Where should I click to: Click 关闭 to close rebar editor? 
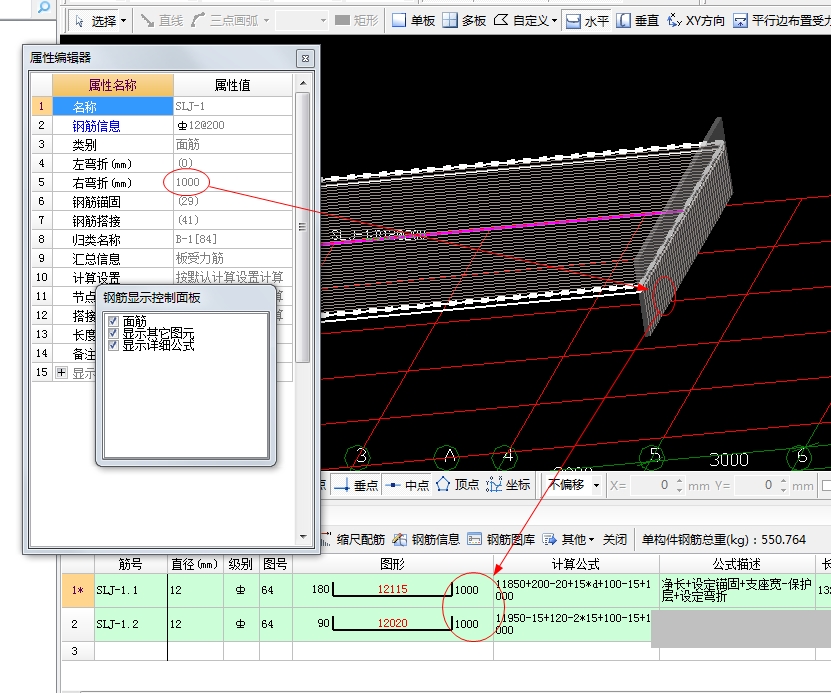pyautogui.click(x=615, y=539)
